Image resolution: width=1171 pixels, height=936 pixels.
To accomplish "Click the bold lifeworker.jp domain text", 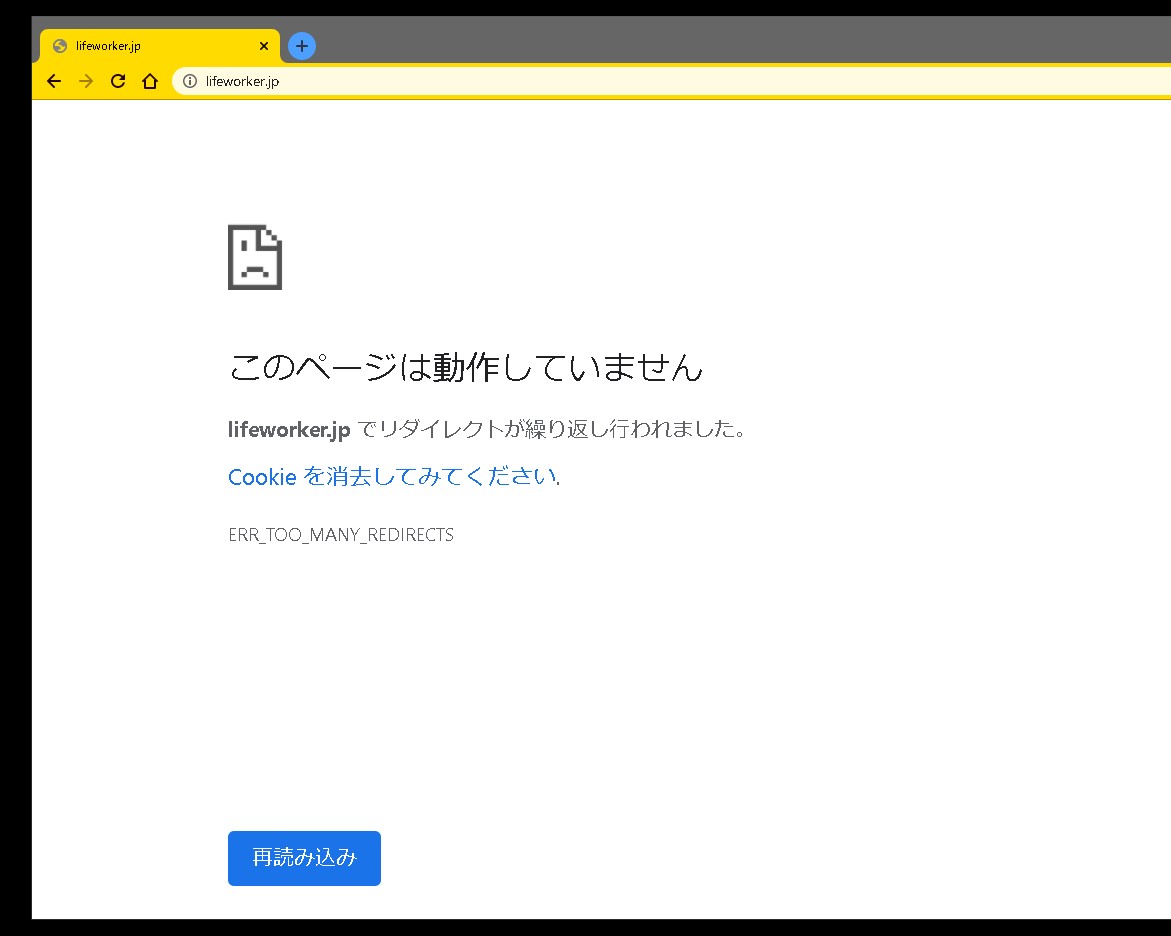I will (x=288, y=429).
